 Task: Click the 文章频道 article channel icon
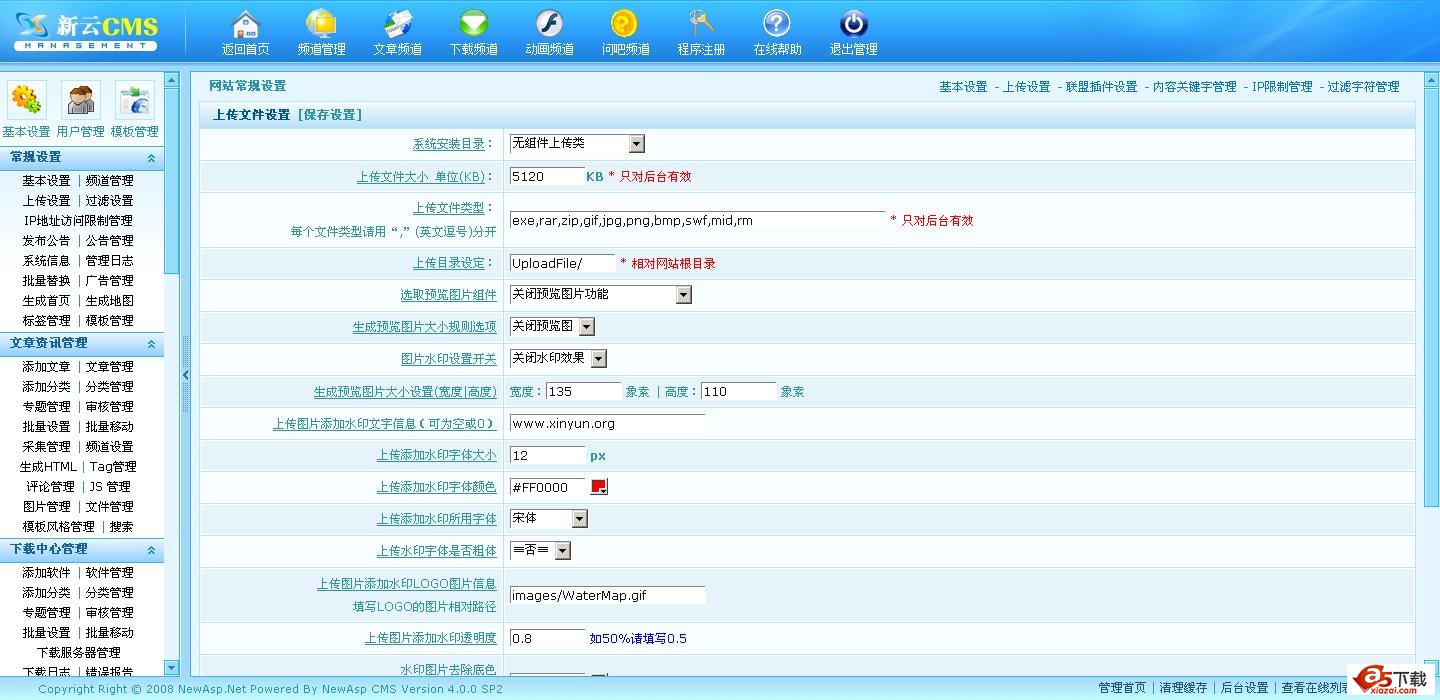click(x=397, y=24)
